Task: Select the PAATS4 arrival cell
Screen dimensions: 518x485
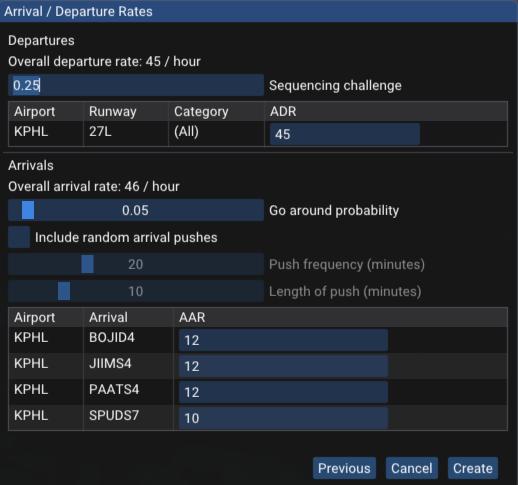Action: coord(114,390)
